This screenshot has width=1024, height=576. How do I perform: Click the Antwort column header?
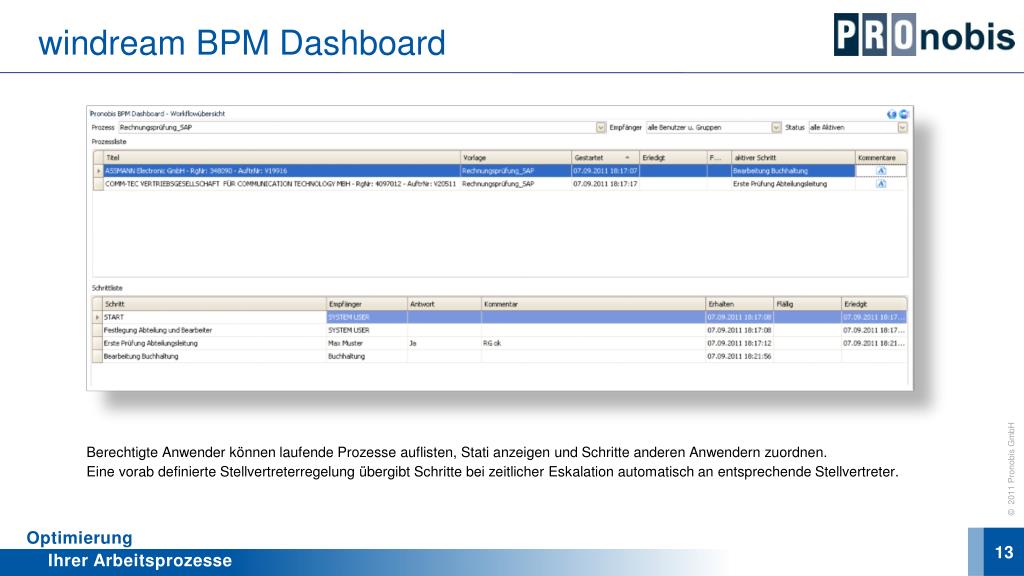tap(444, 304)
